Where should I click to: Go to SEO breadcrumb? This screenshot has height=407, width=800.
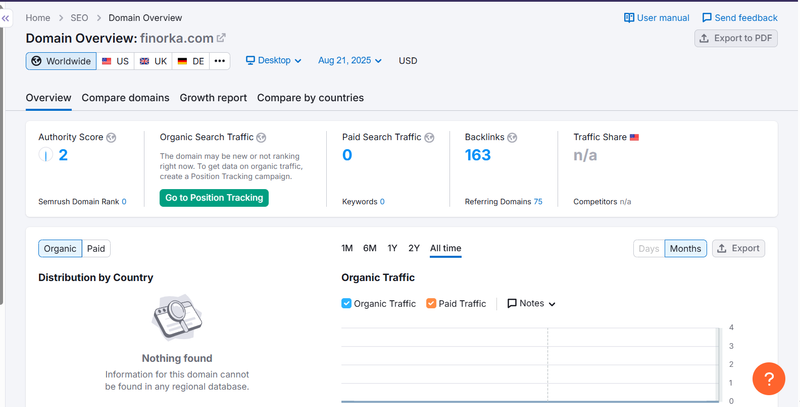79,18
